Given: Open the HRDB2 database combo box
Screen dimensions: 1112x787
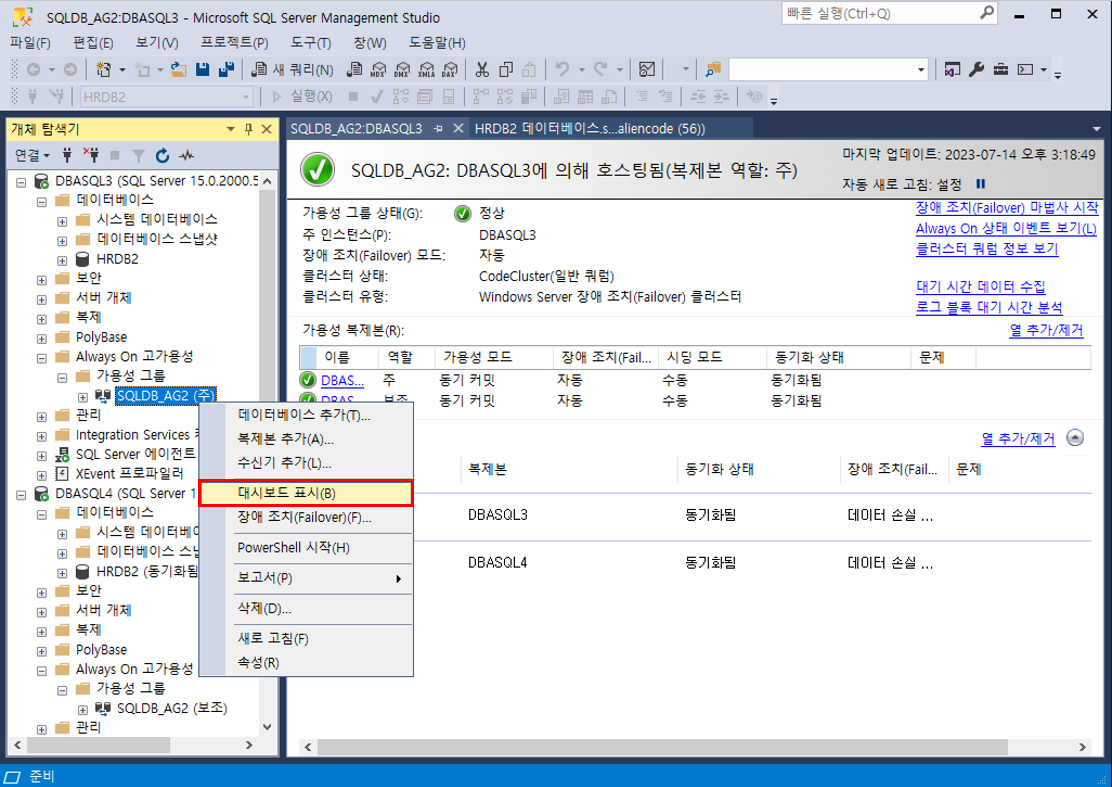Looking at the screenshot, I should [167, 96].
